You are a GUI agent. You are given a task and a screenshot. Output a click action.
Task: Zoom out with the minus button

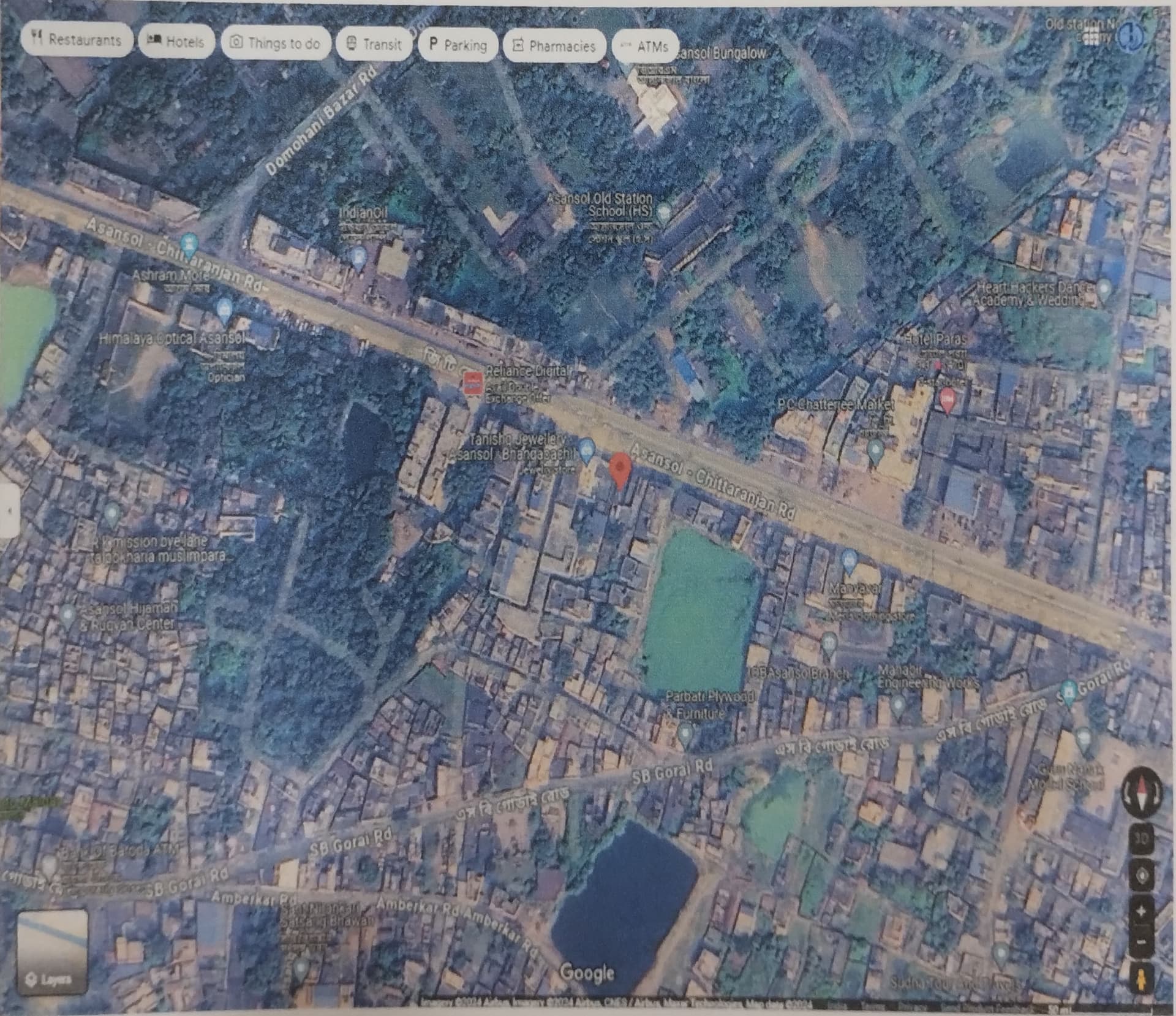point(1142,942)
